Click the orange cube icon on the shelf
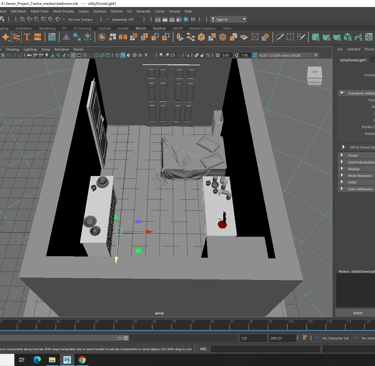 coord(201,37)
